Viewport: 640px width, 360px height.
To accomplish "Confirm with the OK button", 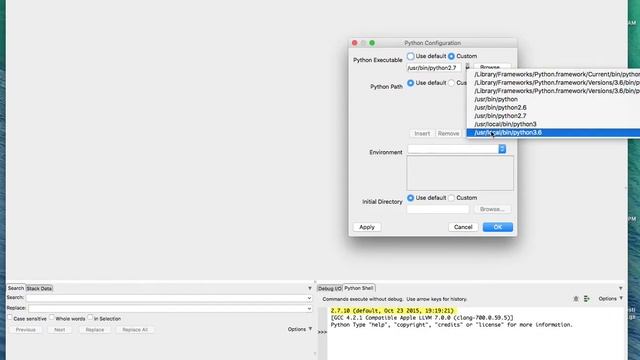I will [498, 227].
